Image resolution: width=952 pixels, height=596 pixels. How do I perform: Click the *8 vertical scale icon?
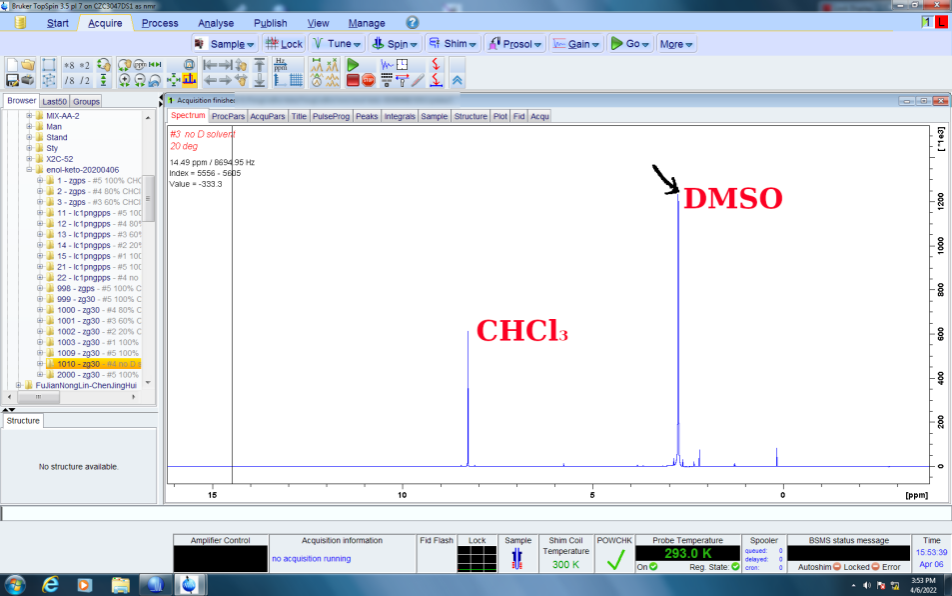click(x=69, y=65)
